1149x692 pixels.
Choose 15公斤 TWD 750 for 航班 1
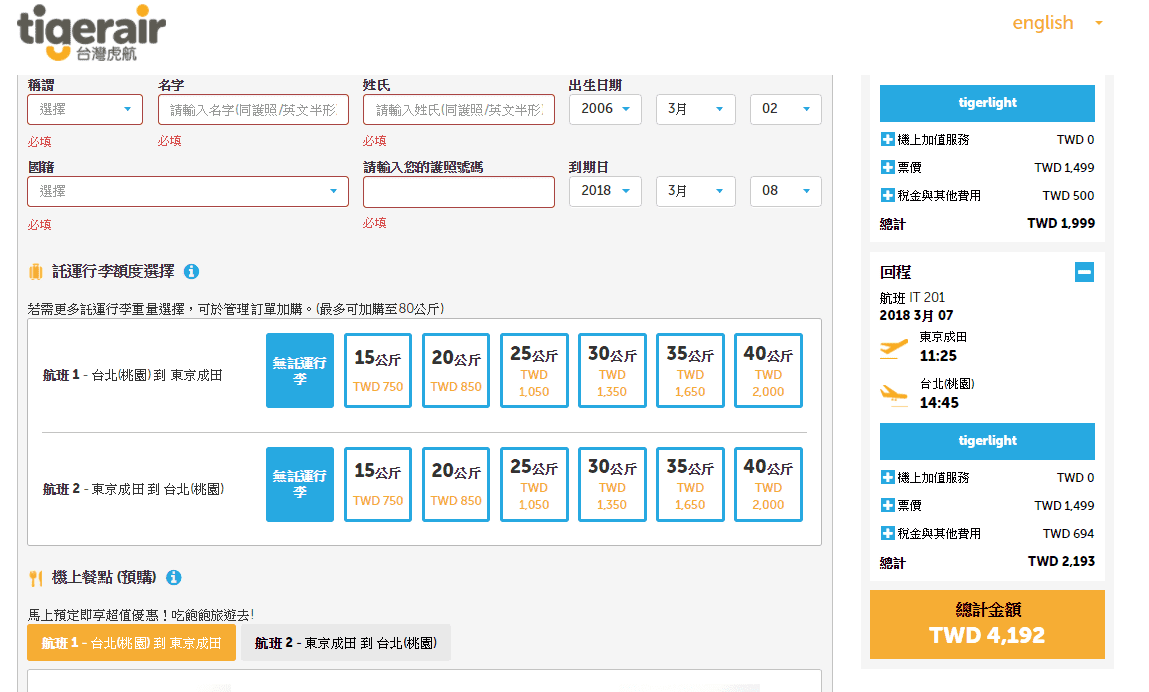378,370
